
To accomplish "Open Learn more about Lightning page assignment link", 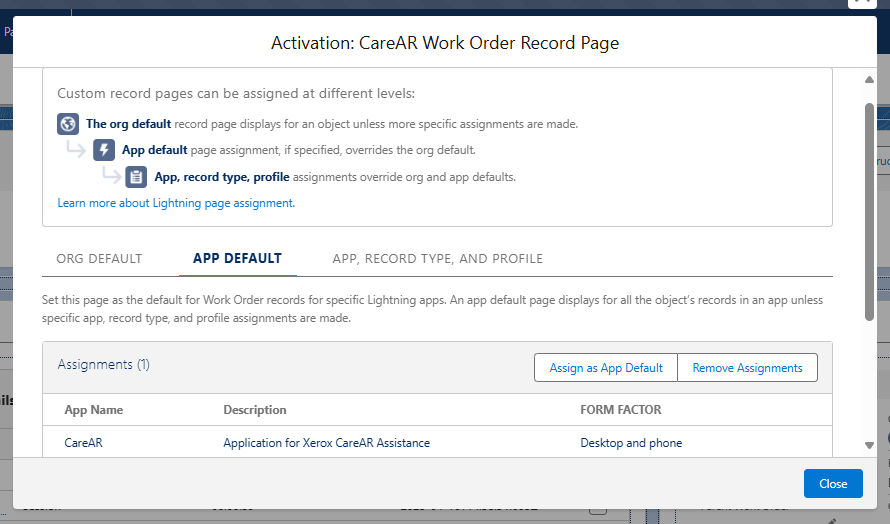I will [176, 203].
